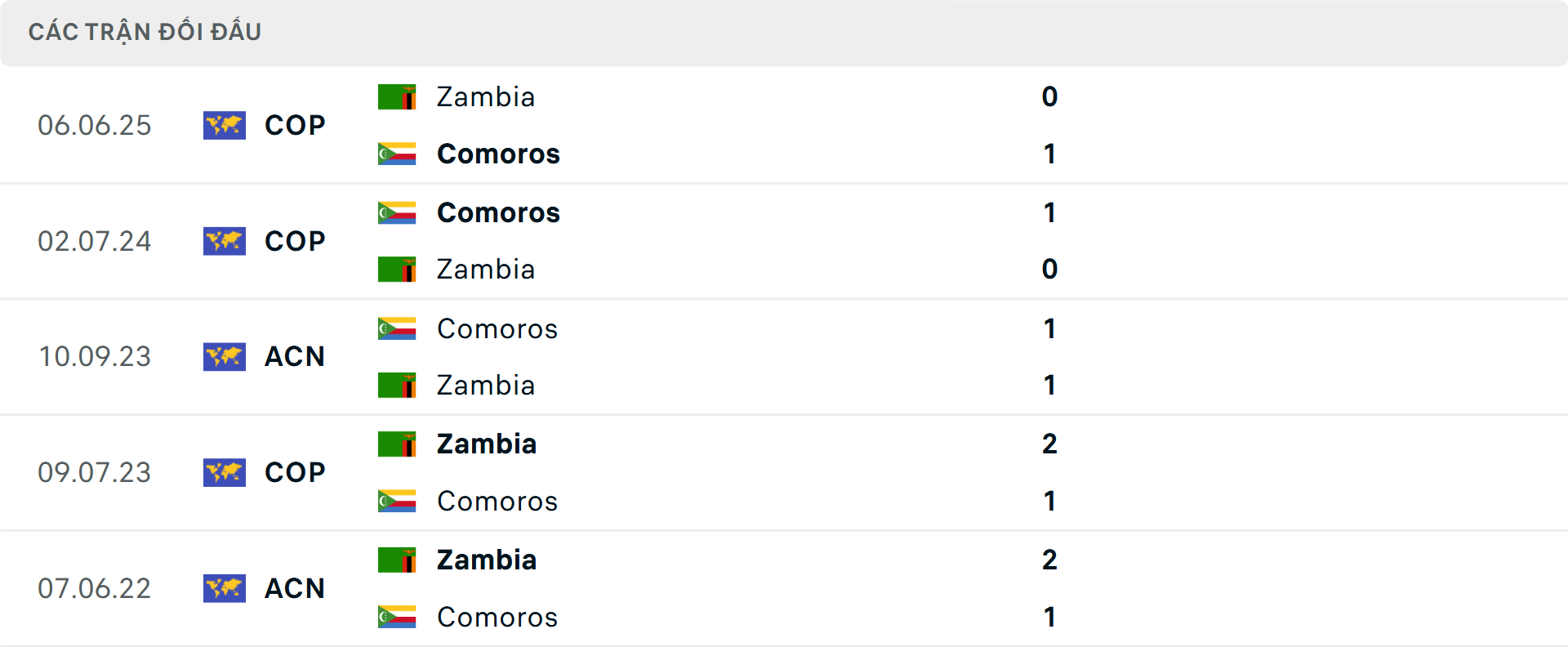Click the Zambia flag in the 07.06.22 row
Screen dimensions: 1568x647
pos(397,560)
